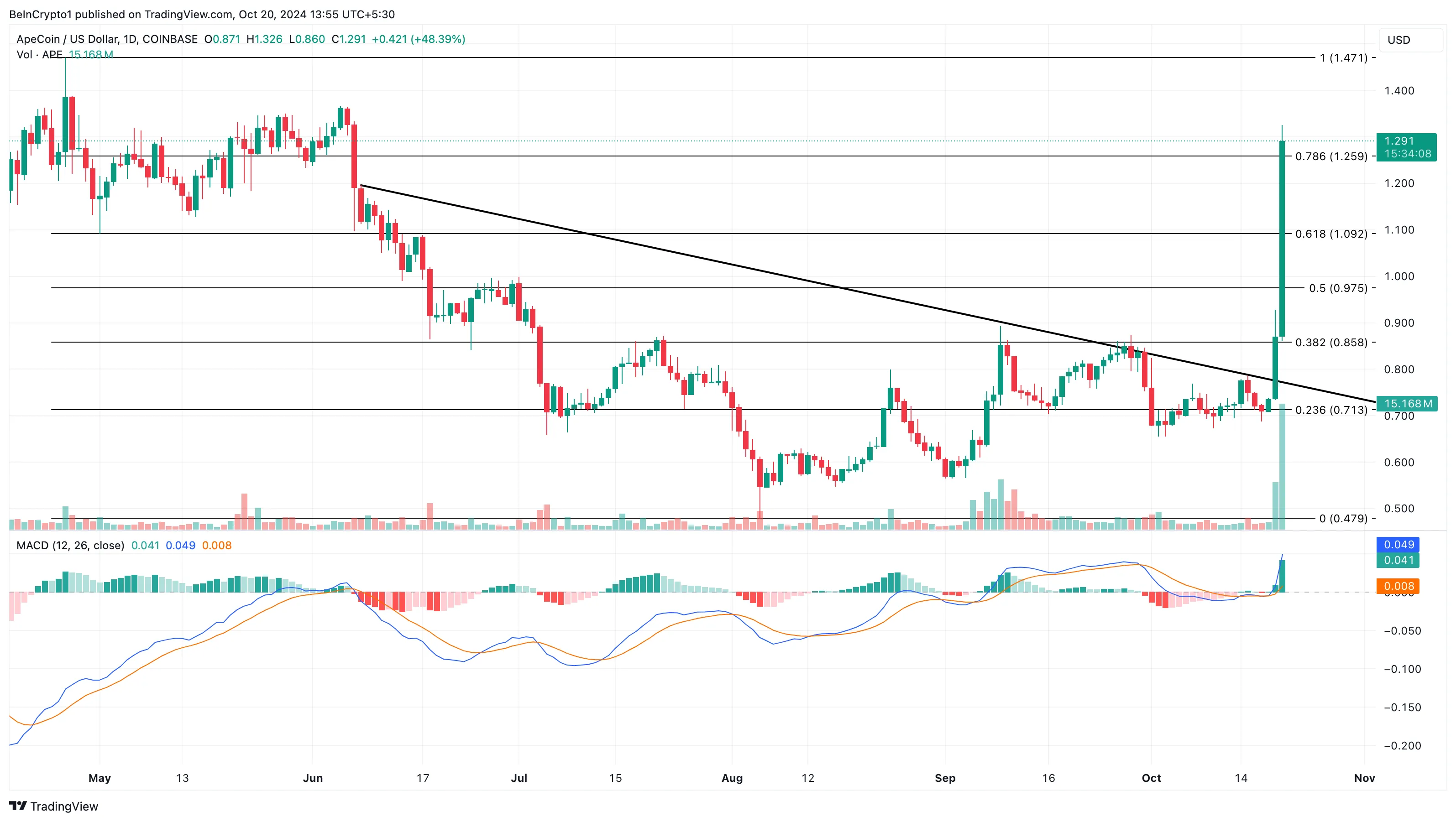This screenshot has height=822, width=1456.
Task: Click the Sep label on the time axis
Action: pyautogui.click(x=945, y=778)
